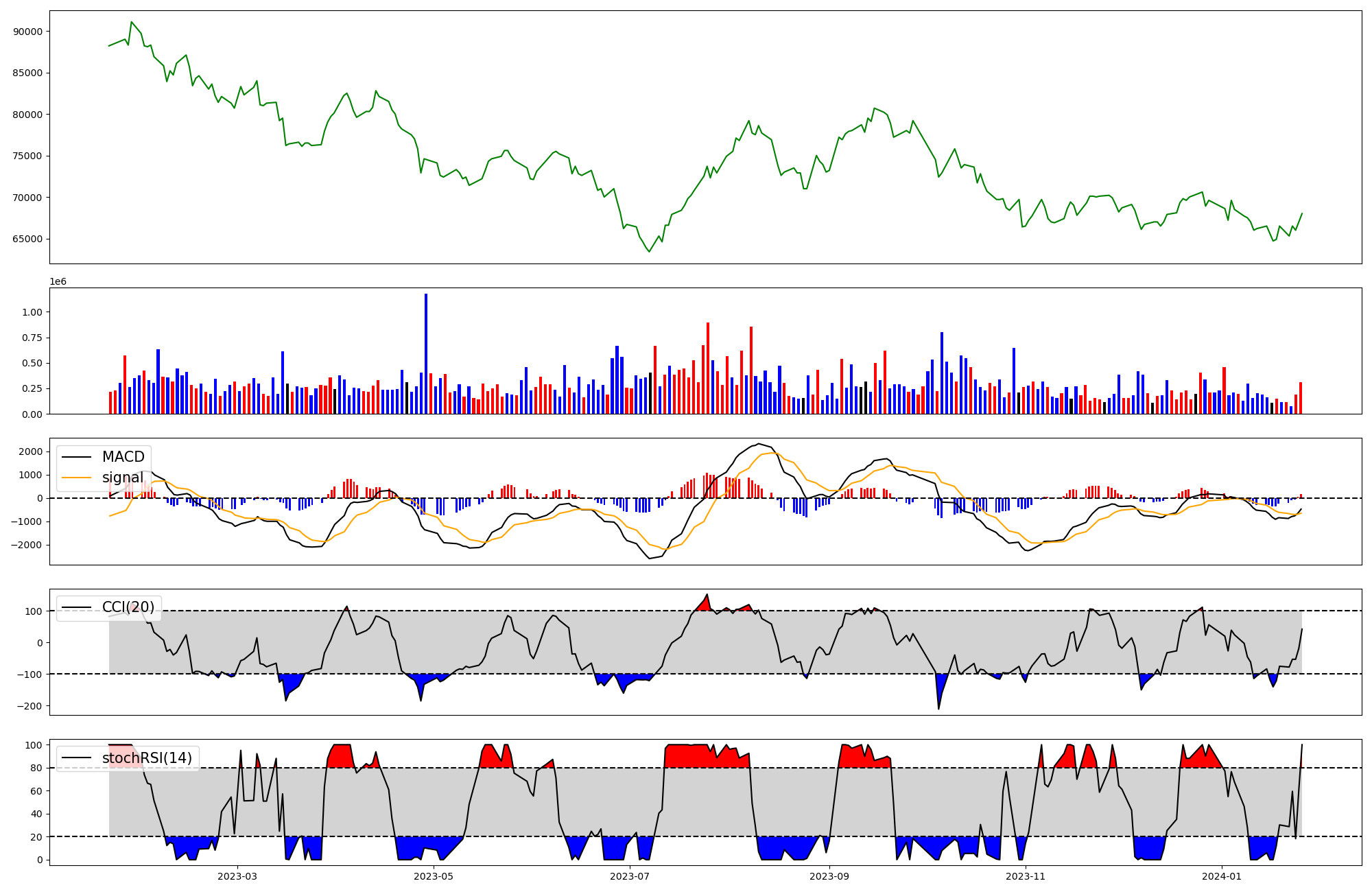Click the 2023-05 x-axis date label
The height and width of the screenshot is (892, 1372).
point(434,876)
